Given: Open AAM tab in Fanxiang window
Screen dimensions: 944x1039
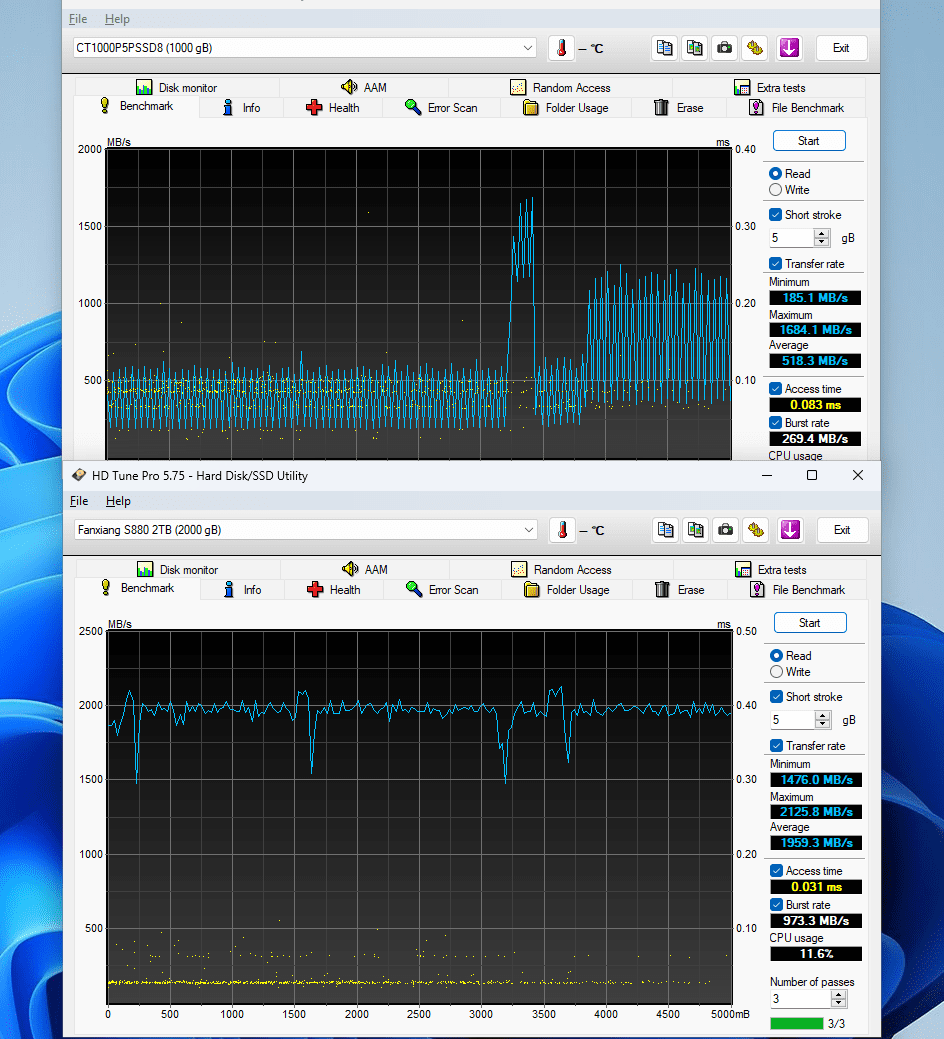Looking at the screenshot, I should point(365,569).
